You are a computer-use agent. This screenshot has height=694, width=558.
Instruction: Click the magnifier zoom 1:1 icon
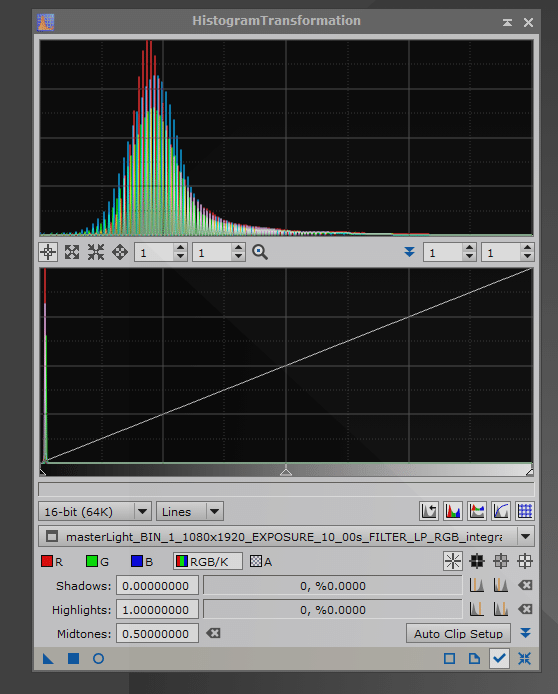[260, 253]
